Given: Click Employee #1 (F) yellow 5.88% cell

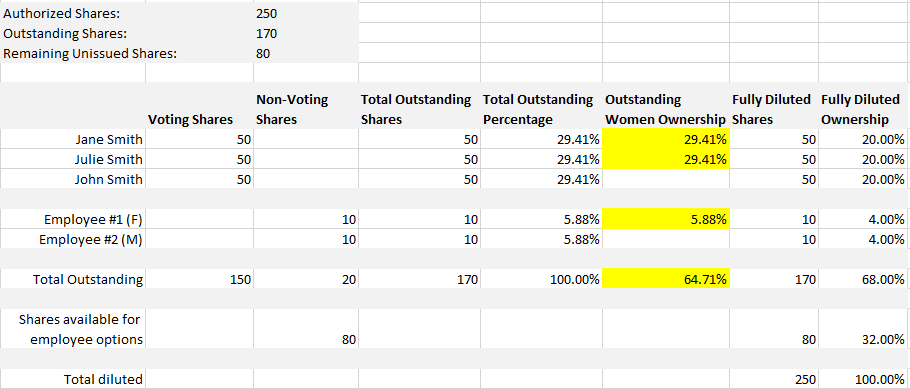Looking at the screenshot, I should coord(666,219).
